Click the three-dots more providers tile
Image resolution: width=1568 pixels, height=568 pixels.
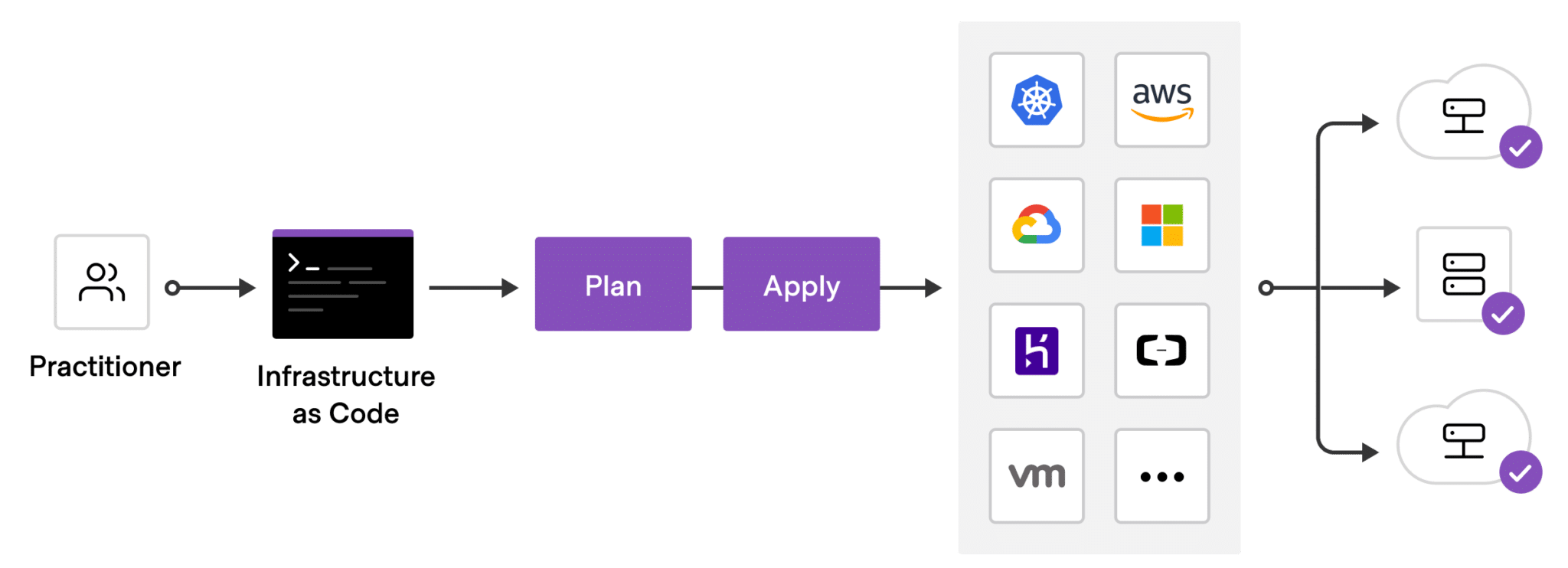[1162, 476]
